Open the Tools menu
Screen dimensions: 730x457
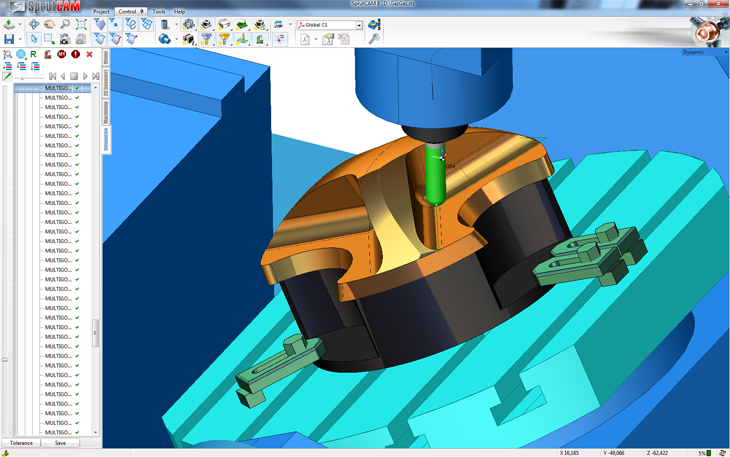pyautogui.click(x=159, y=12)
